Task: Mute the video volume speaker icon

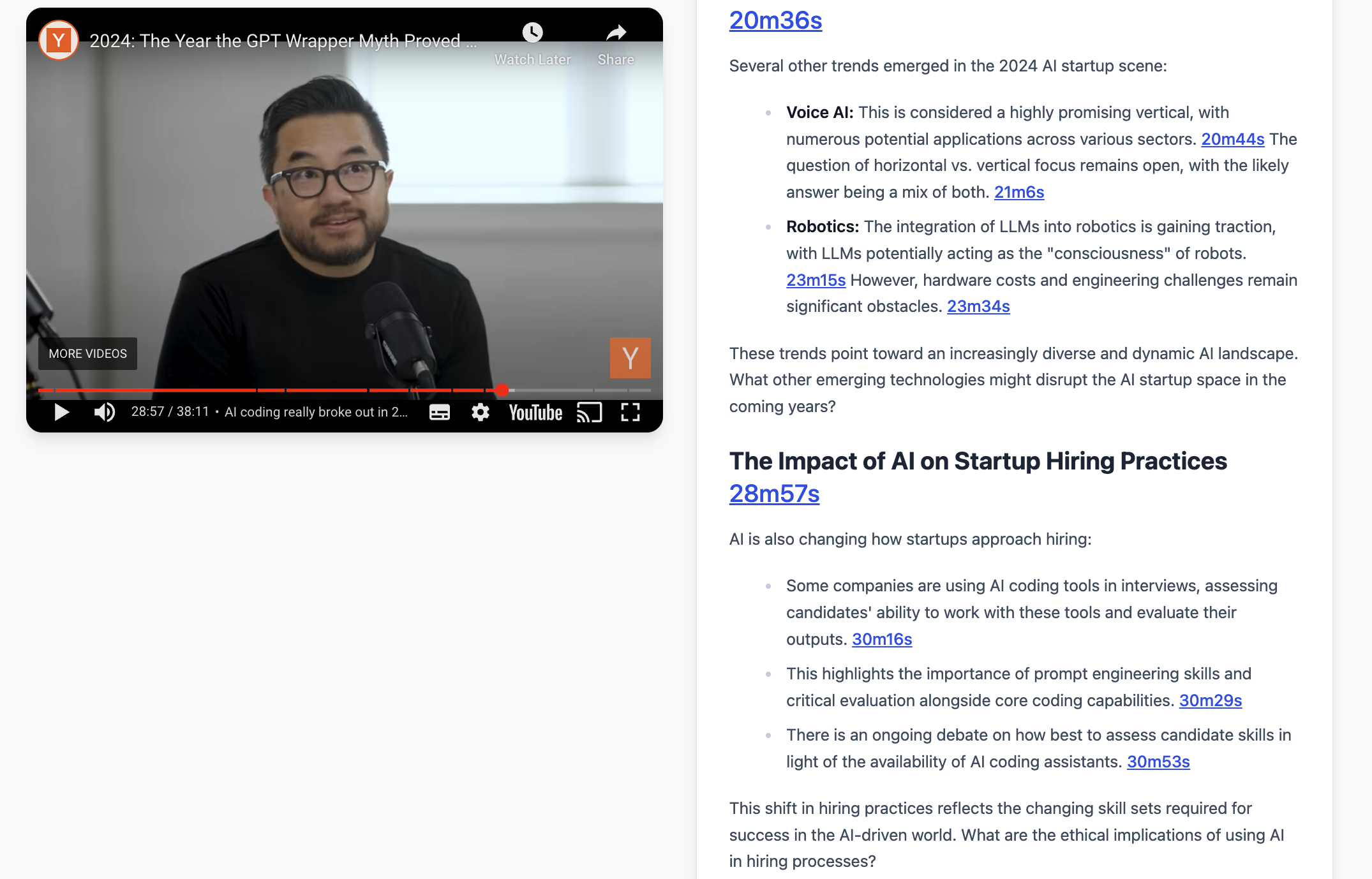Action: pyautogui.click(x=104, y=413)
